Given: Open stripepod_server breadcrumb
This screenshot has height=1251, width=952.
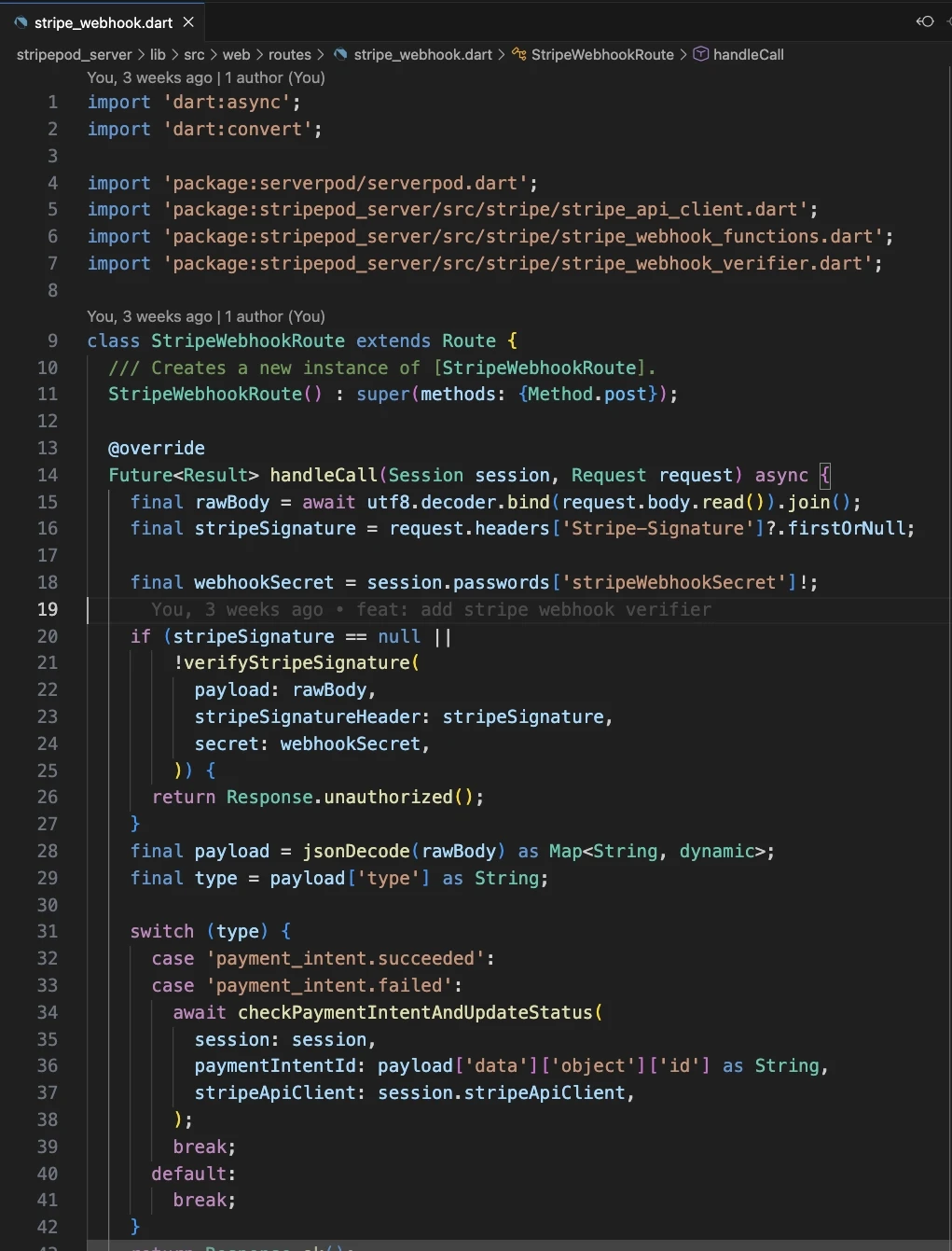Looking at the screenshot, I should tap(75, 55).
